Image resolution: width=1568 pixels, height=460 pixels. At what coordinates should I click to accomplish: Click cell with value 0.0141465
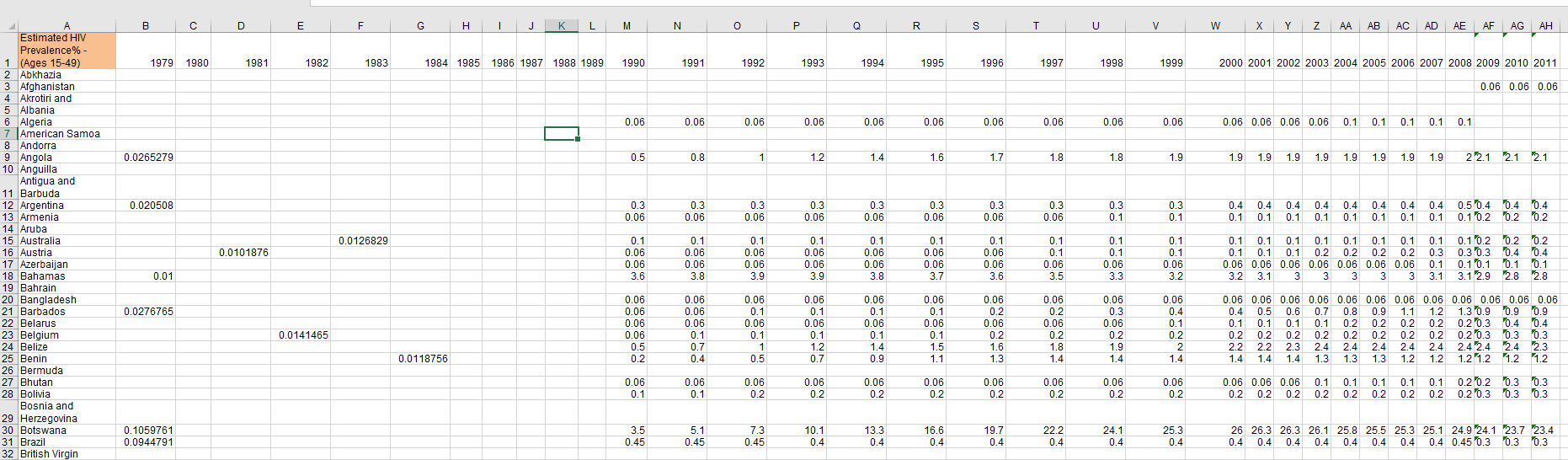click(301, 335)
